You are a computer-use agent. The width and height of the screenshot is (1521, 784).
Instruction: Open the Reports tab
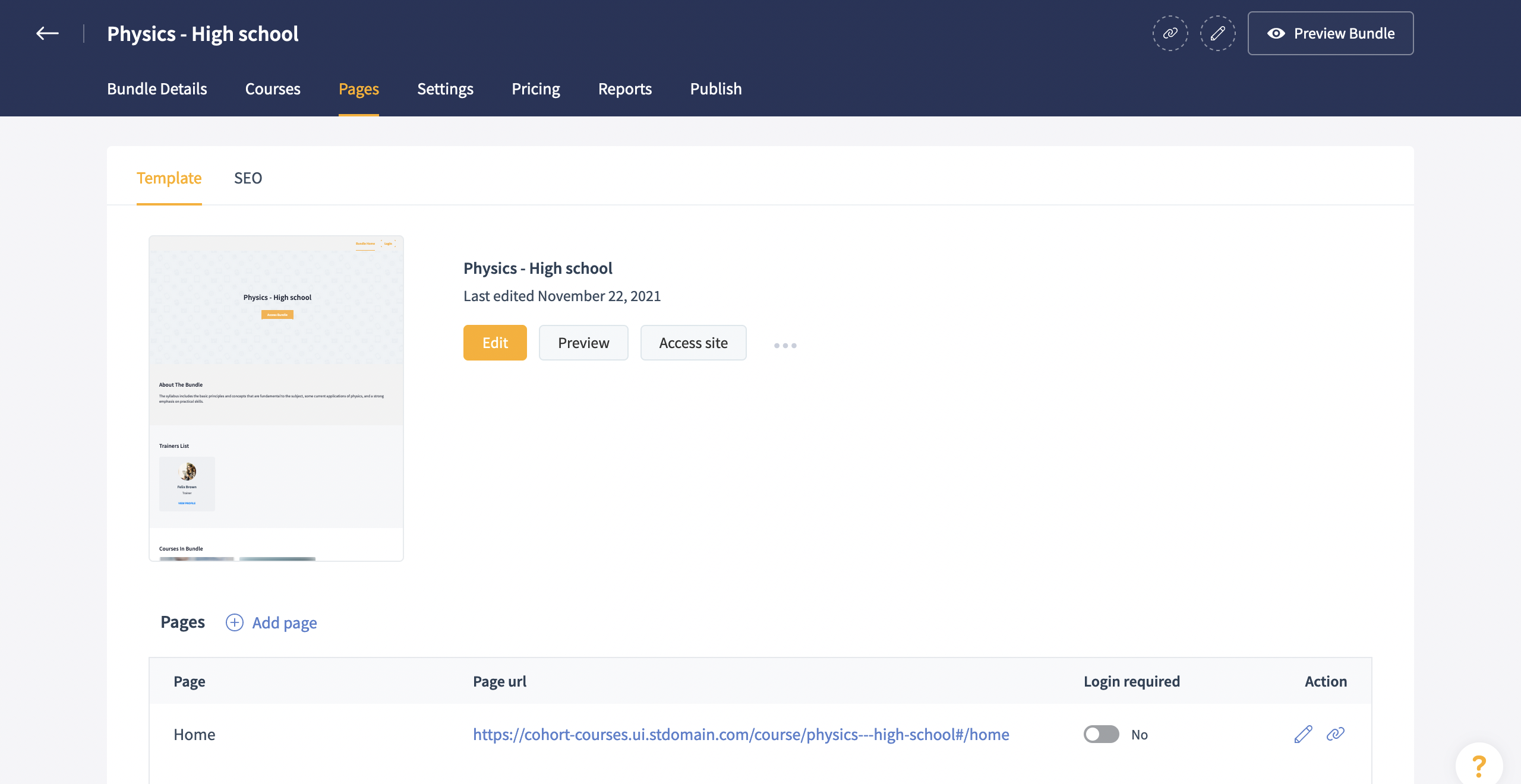pos(624,89)
